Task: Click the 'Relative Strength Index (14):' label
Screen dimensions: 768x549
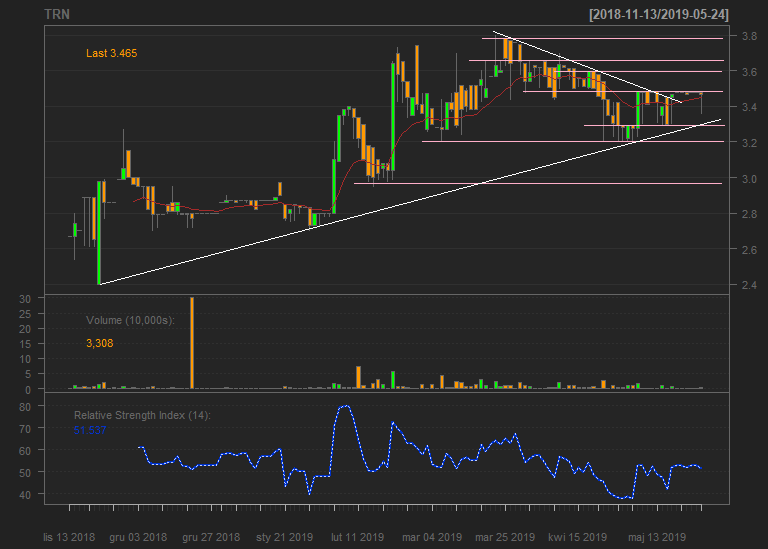Action: pyautogui.click(x=142, y=415)
